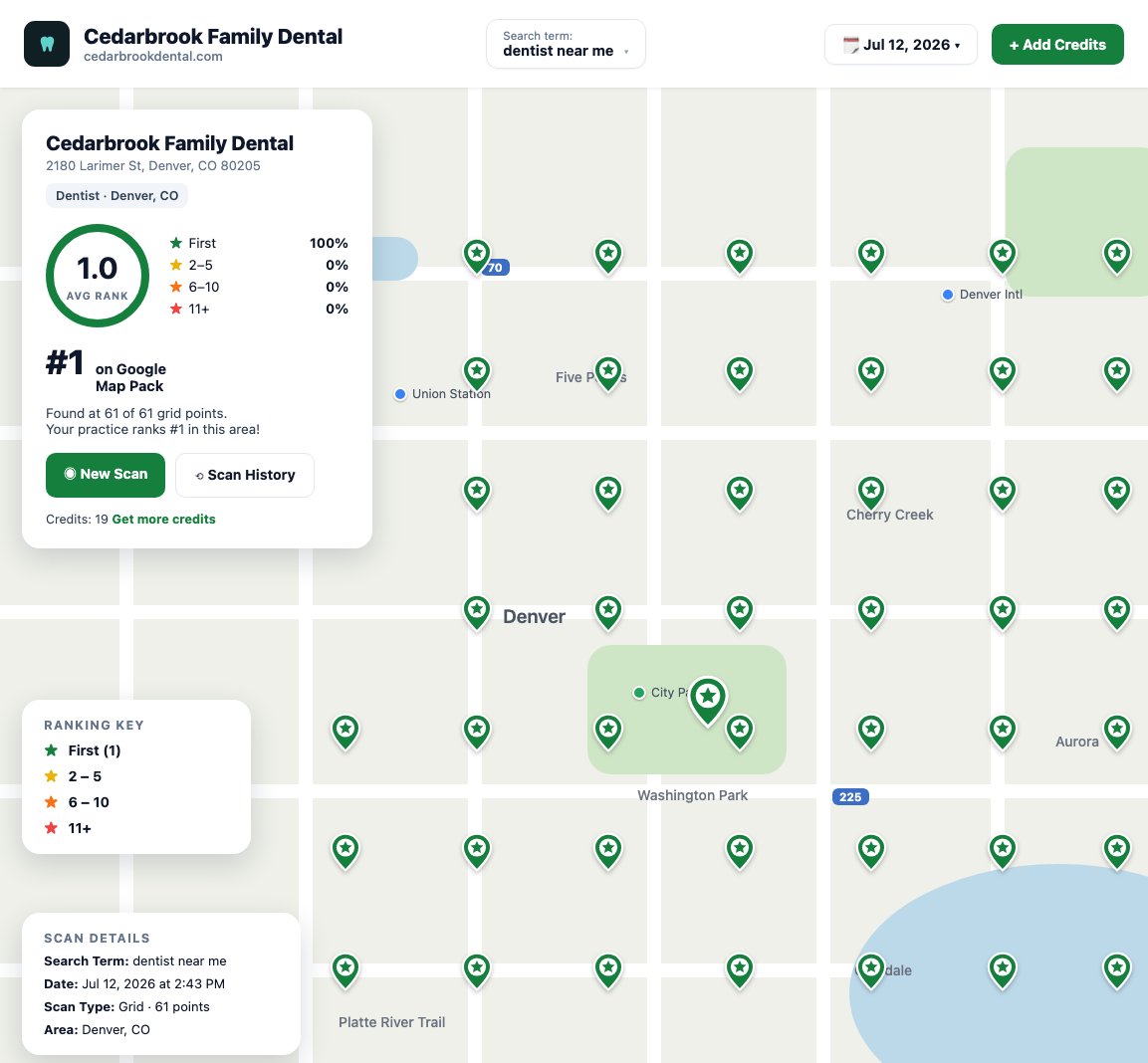Click the orange 6–10 star in rank breakdown
1148x1063 pixels.
pyautogui.click(x=175, y=287)
